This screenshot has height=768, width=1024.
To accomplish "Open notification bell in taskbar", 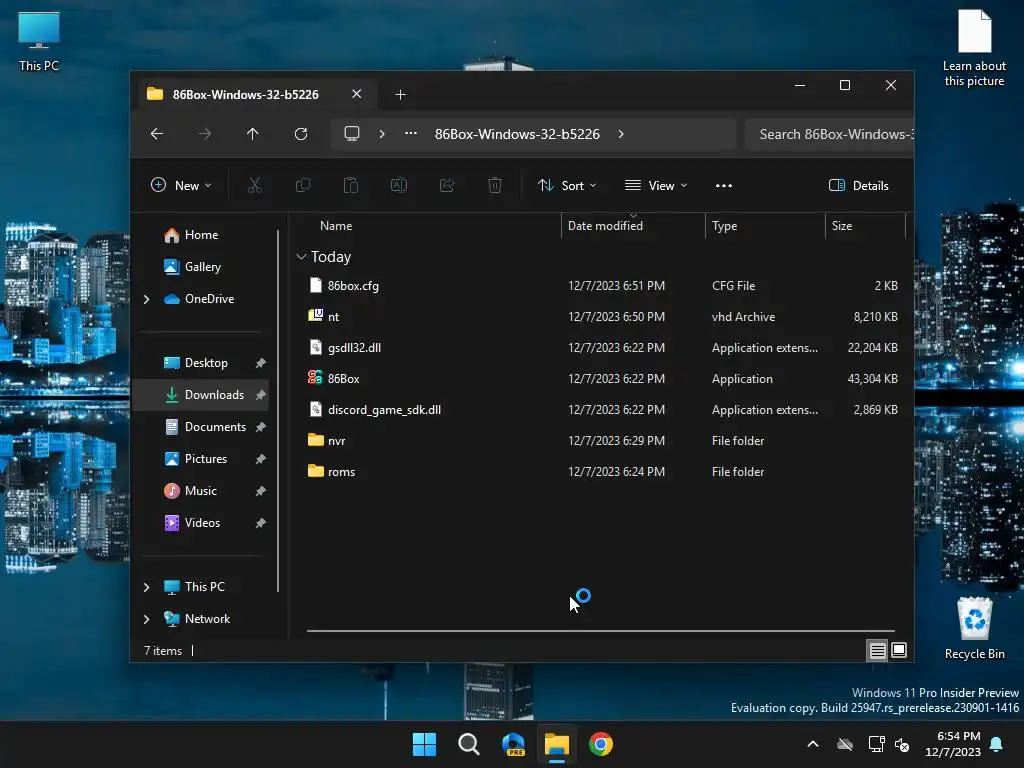I will (997, 744).
